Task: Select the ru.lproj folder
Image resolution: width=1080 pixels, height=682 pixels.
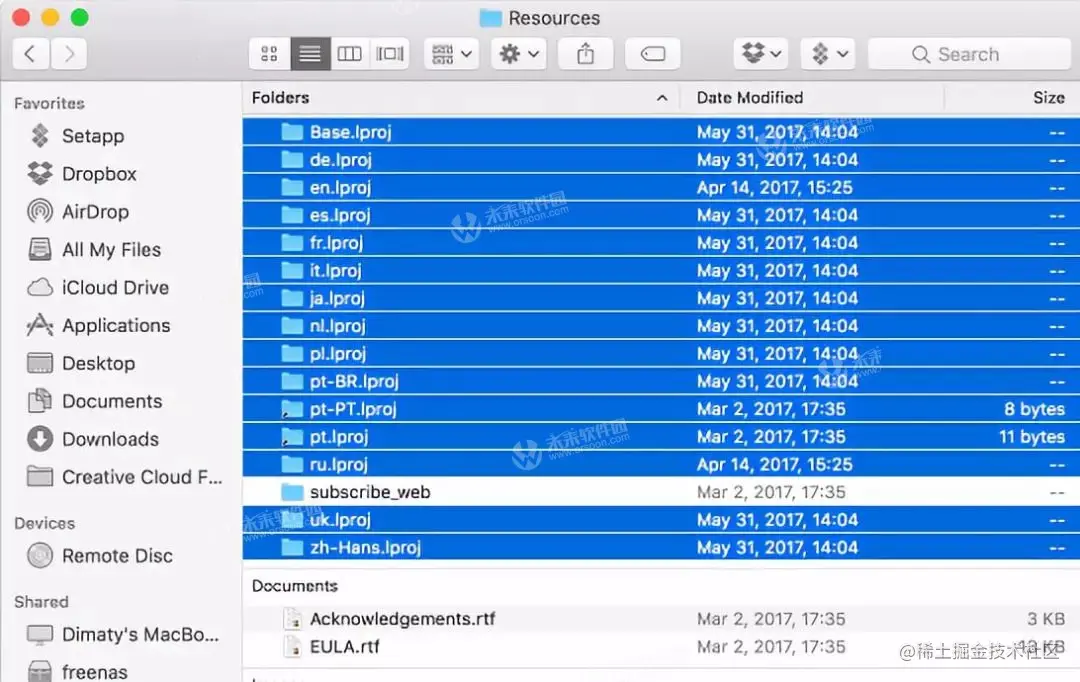Action: [x=661, y=464]
